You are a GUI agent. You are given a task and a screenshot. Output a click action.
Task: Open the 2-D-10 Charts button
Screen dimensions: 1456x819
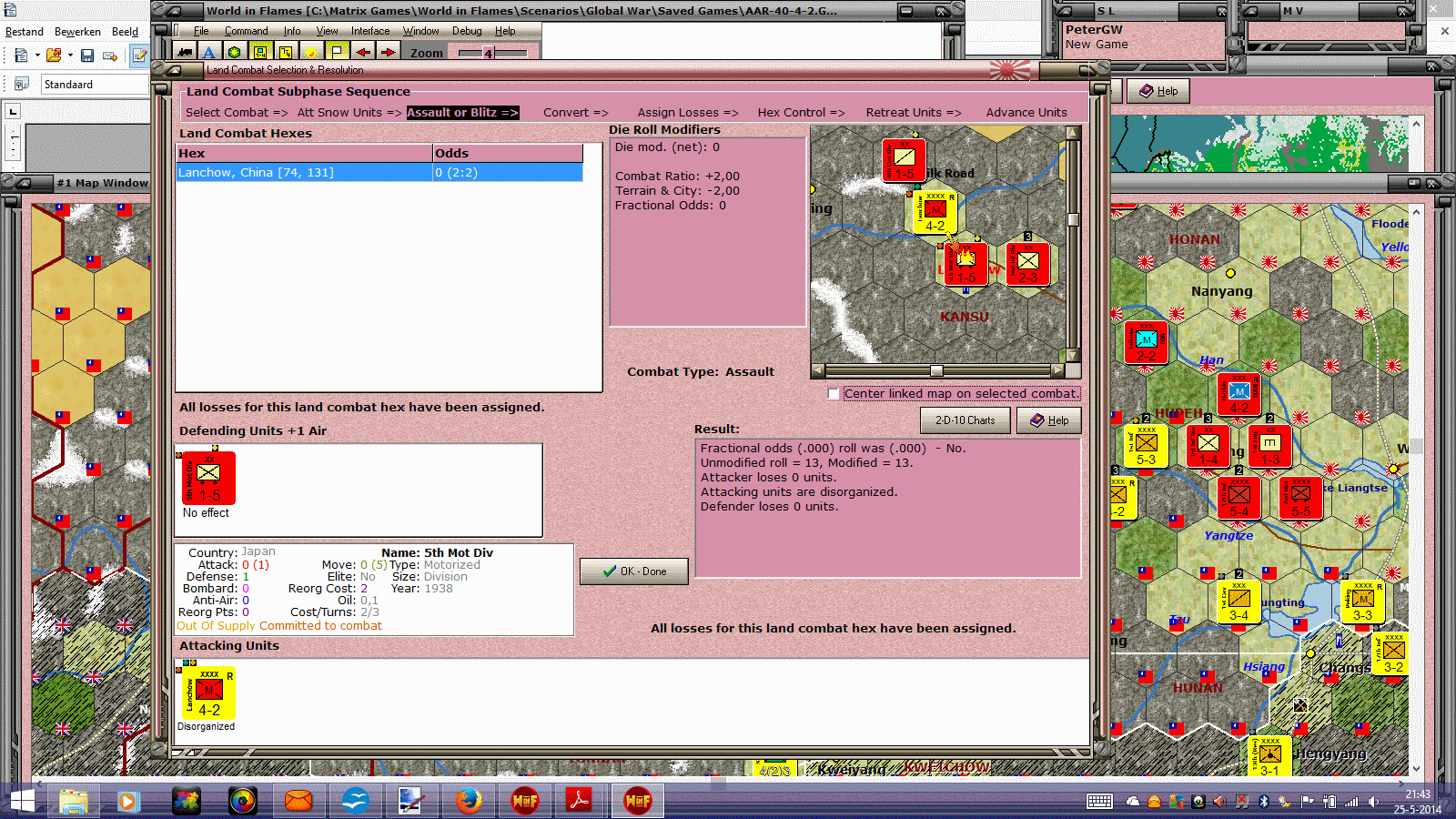pos(966,420)
